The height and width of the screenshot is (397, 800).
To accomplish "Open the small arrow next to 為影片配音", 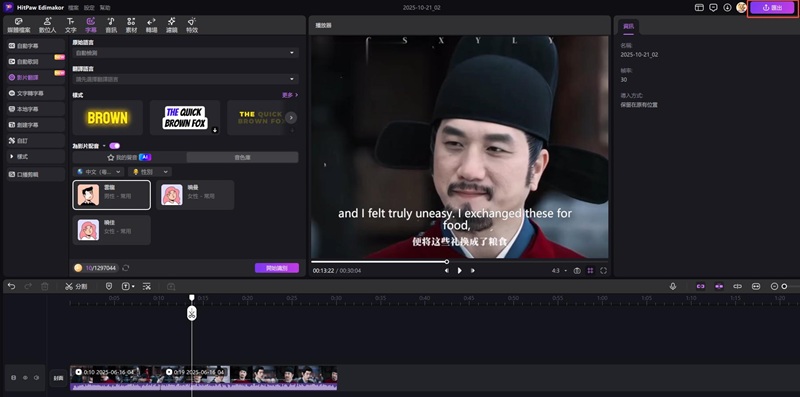I will [x=104, y=146].
